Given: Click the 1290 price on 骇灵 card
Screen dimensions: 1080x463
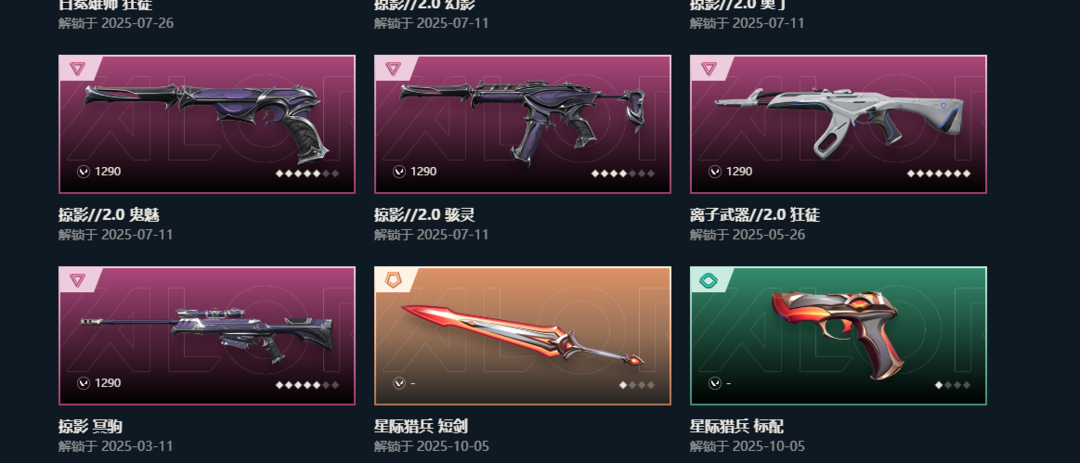Looking at the screenshot, I should (424, 172).
